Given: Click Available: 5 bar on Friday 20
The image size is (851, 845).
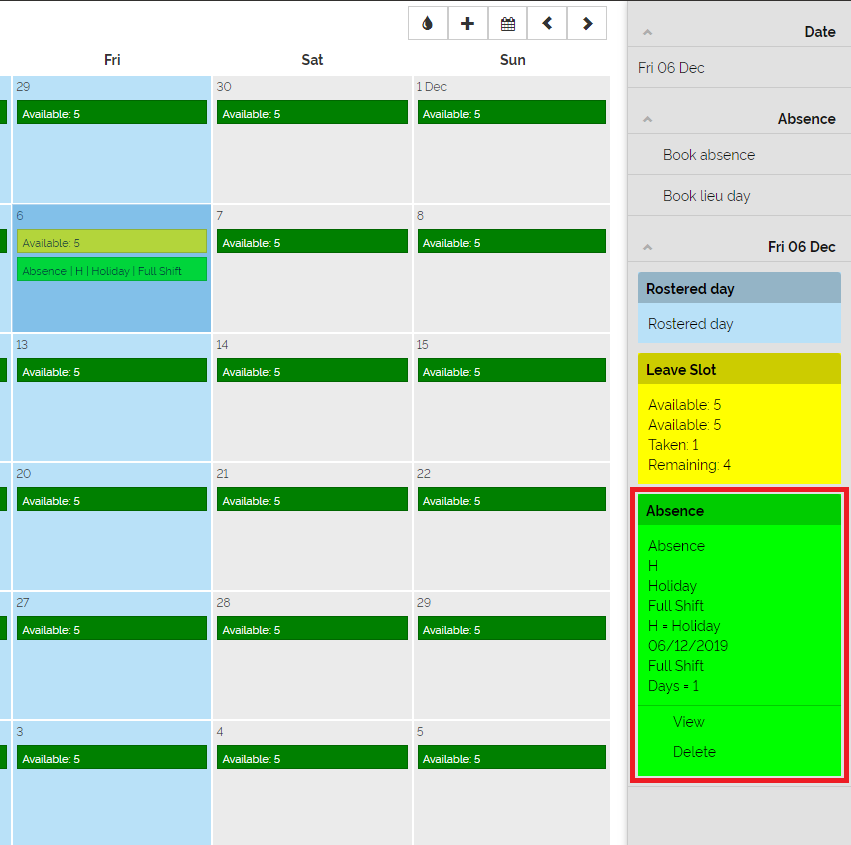Looking at the screenshot, I should [x=112, y=499].
